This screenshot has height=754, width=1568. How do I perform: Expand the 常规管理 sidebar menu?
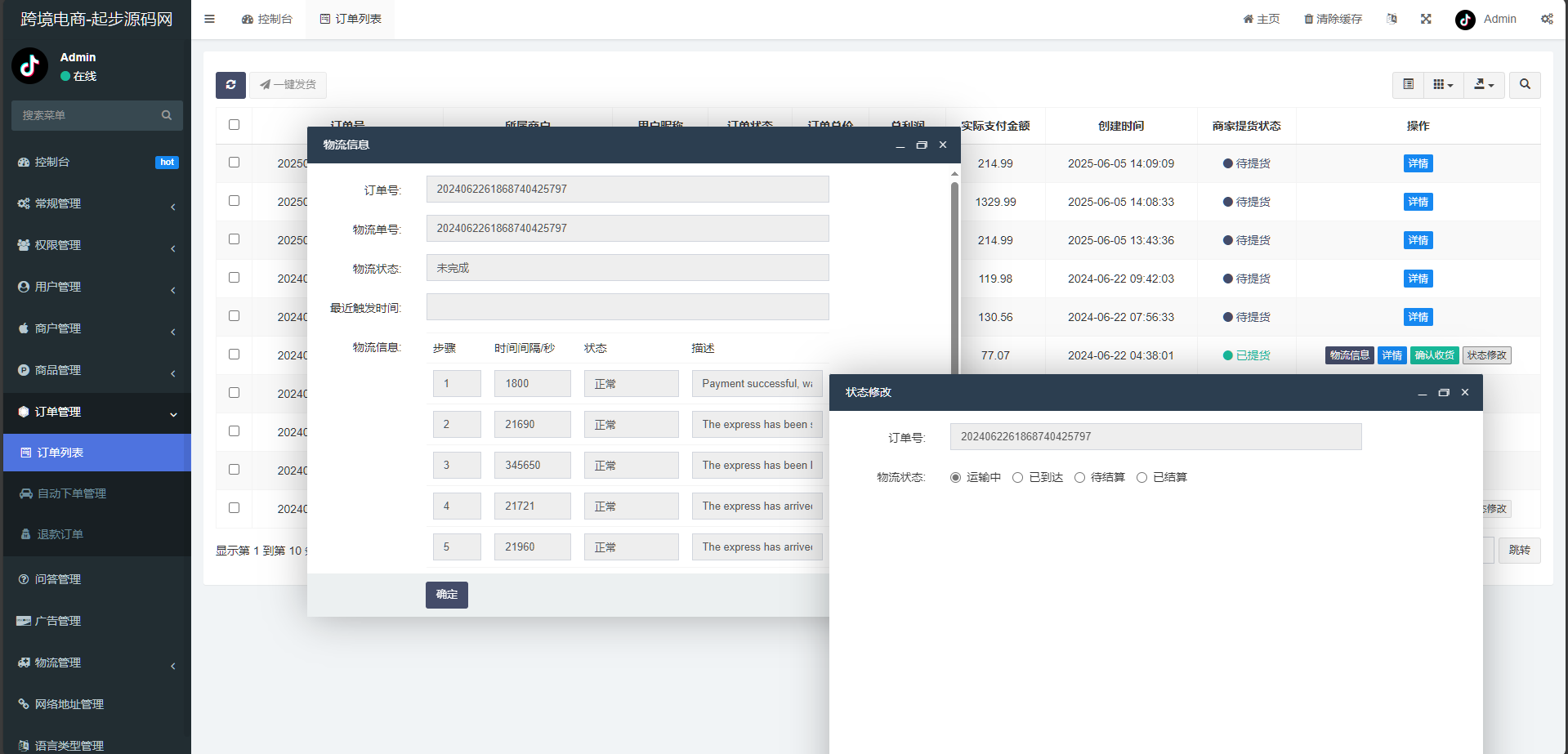pos(96,203)
